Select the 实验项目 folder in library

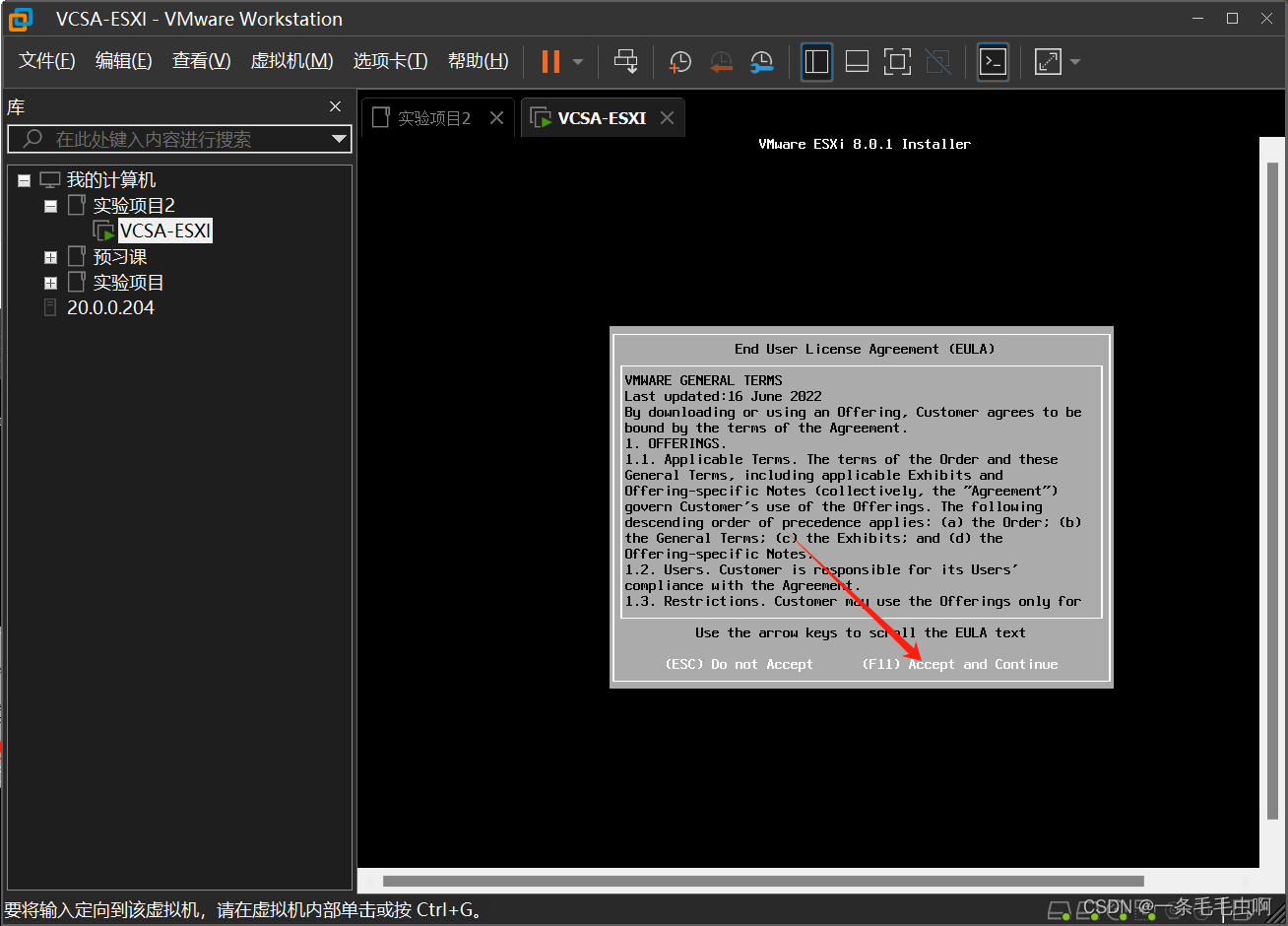(128, 283)
